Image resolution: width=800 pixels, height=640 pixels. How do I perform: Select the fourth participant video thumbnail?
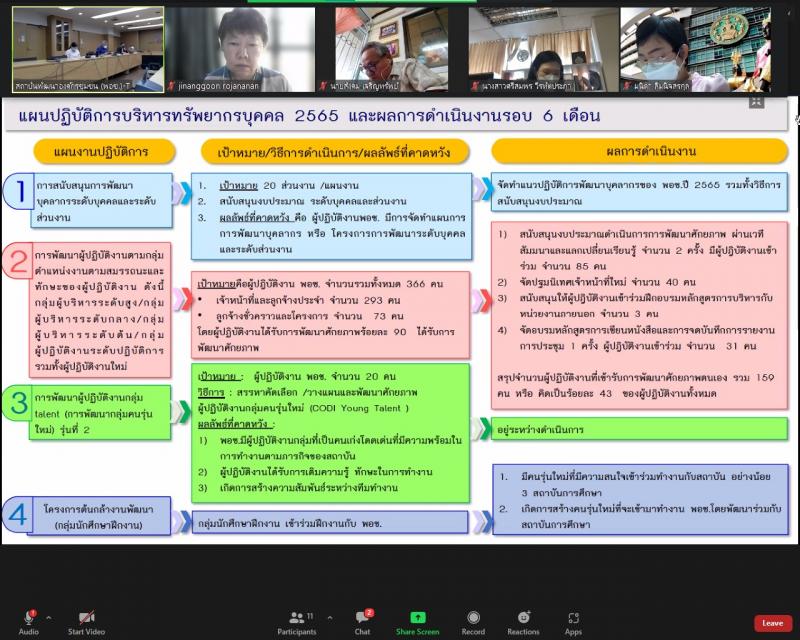click(543, 50)
